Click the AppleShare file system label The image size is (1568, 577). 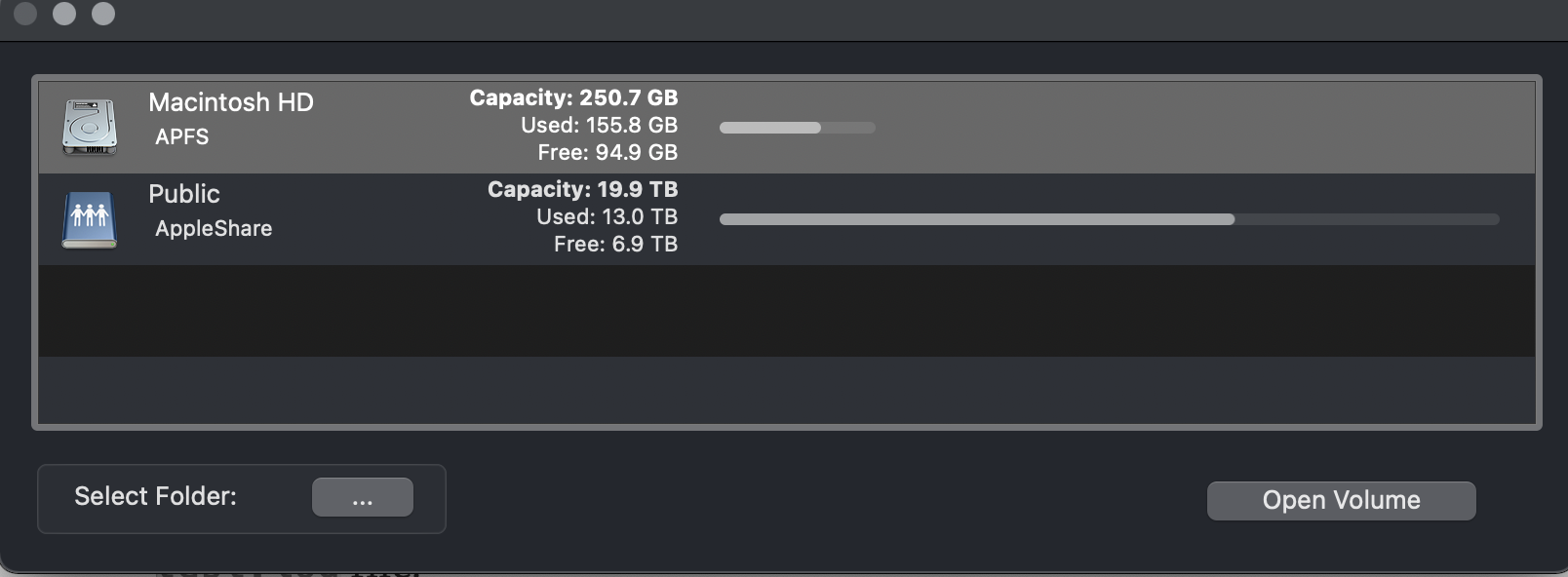point(214,229)
